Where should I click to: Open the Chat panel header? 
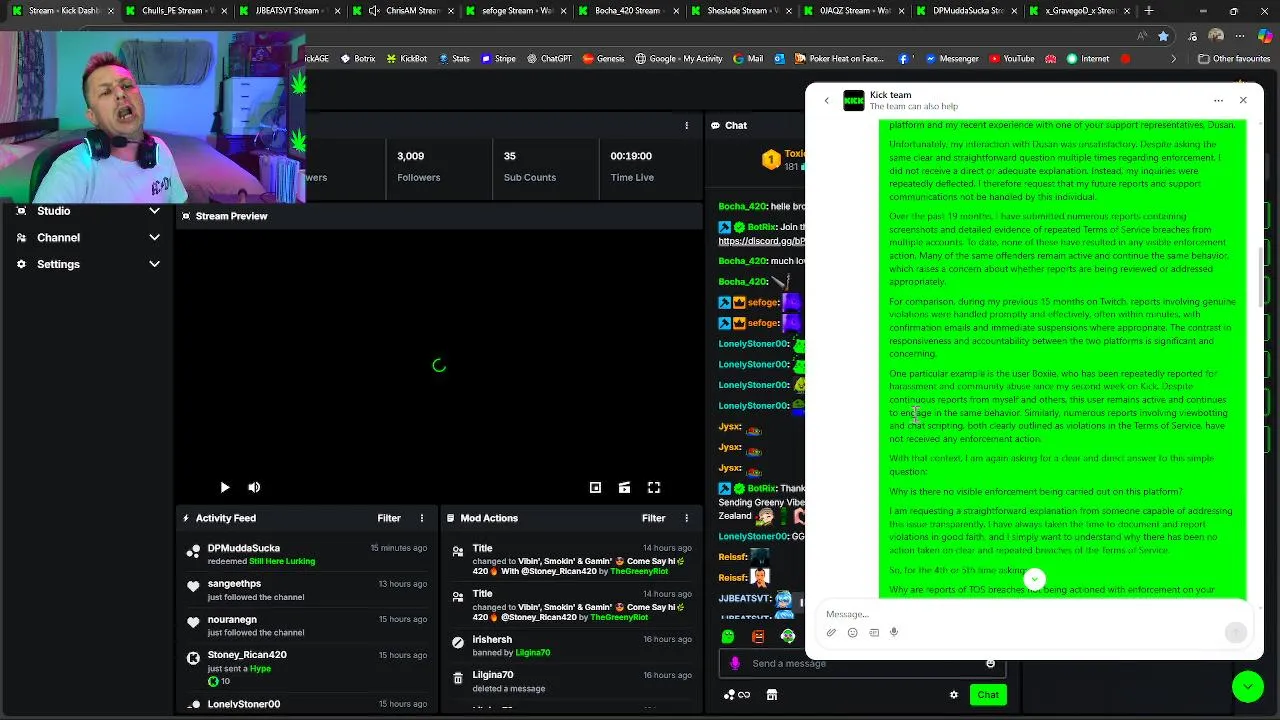click(x=729, y=125)
